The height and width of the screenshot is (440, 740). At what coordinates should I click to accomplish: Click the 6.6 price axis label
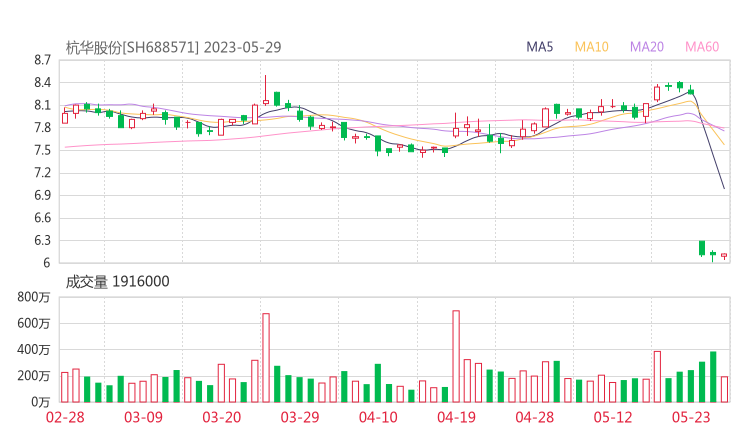pos(42,218)
